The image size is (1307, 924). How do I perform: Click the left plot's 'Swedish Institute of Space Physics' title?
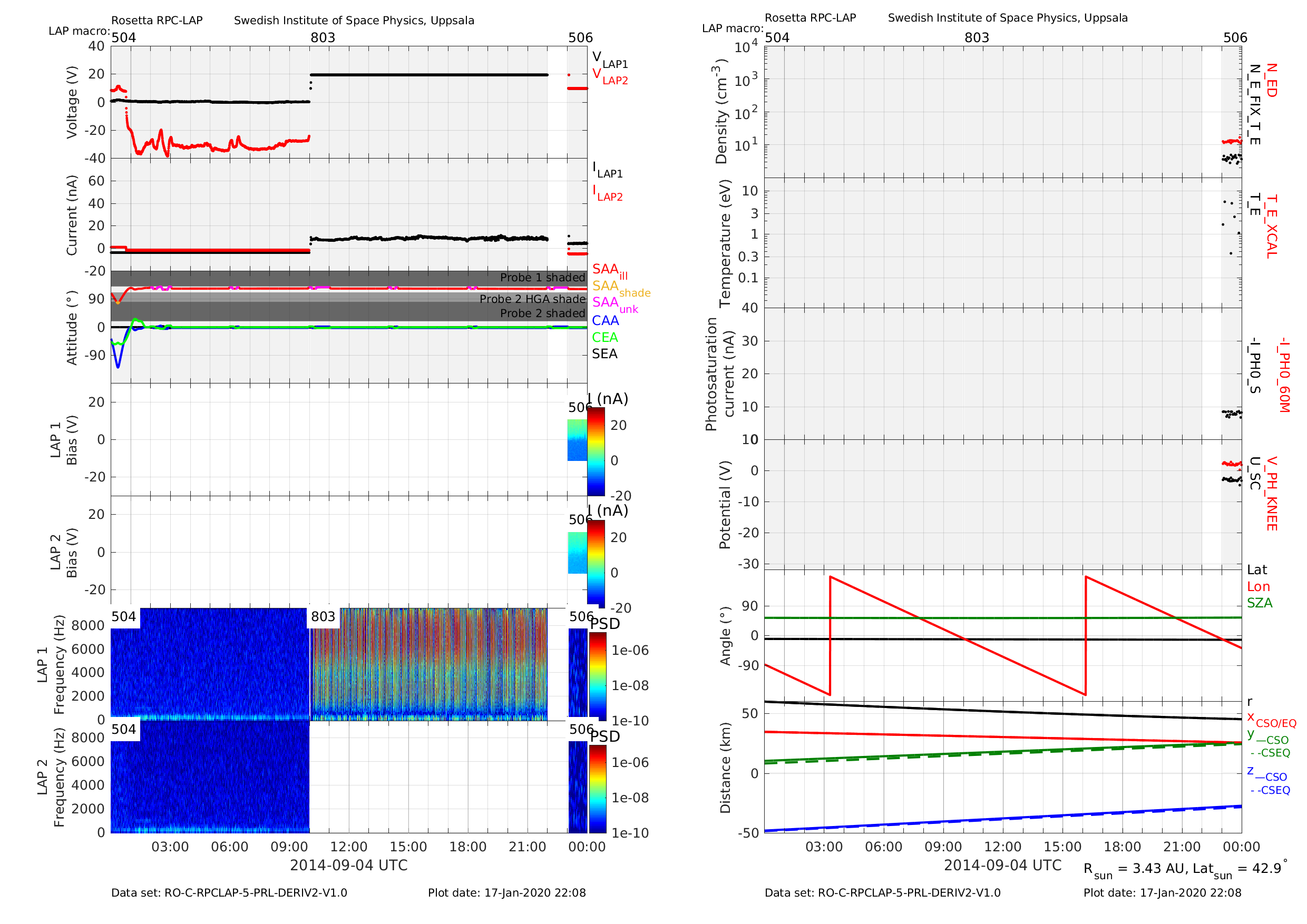pos(354,21)
